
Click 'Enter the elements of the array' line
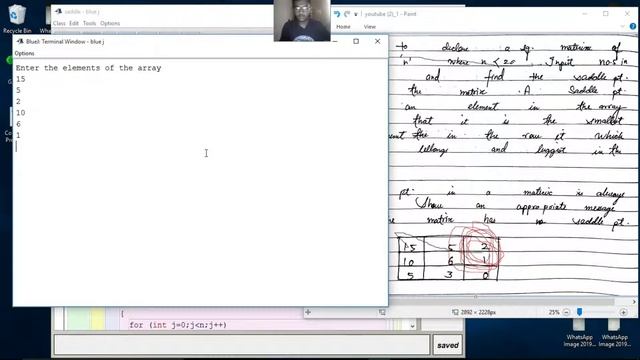click(89, 68)
